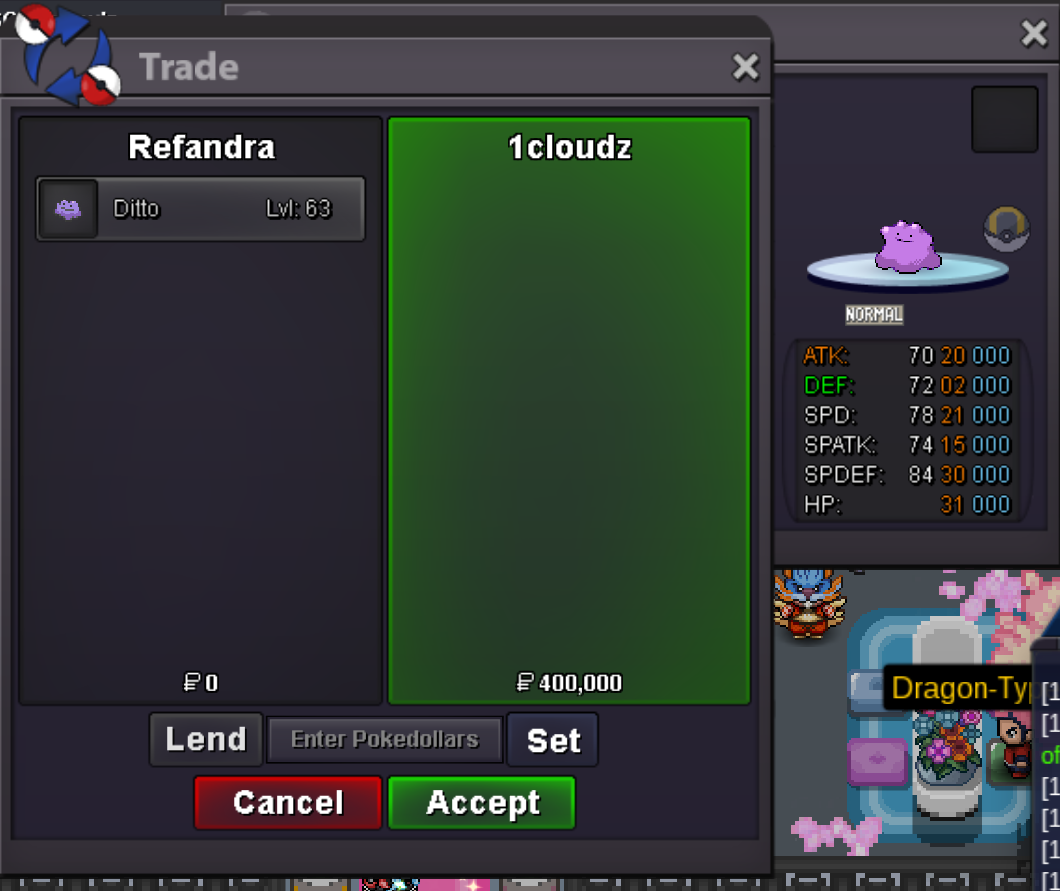Close the Pokemon summary panel behind
Image resolution: width=1060 pixels, height=891 pixels.
[1034, 32]
